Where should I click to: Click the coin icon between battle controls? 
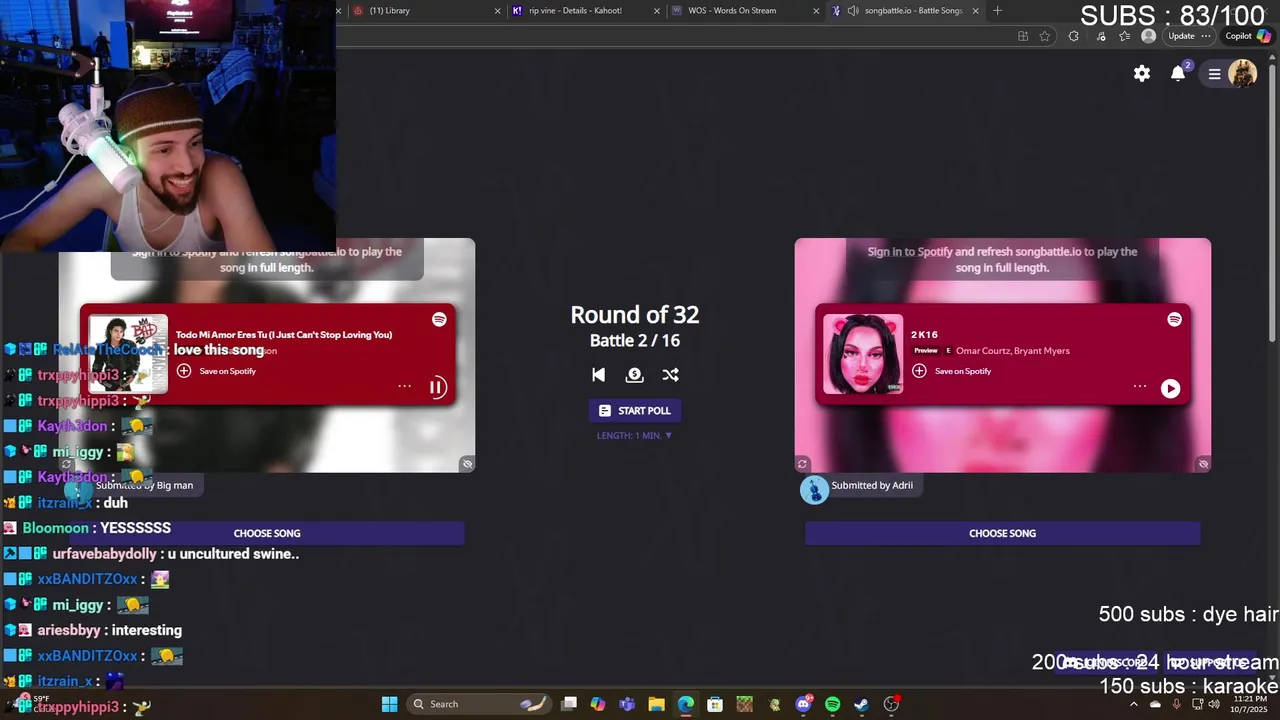pos(634,374)
